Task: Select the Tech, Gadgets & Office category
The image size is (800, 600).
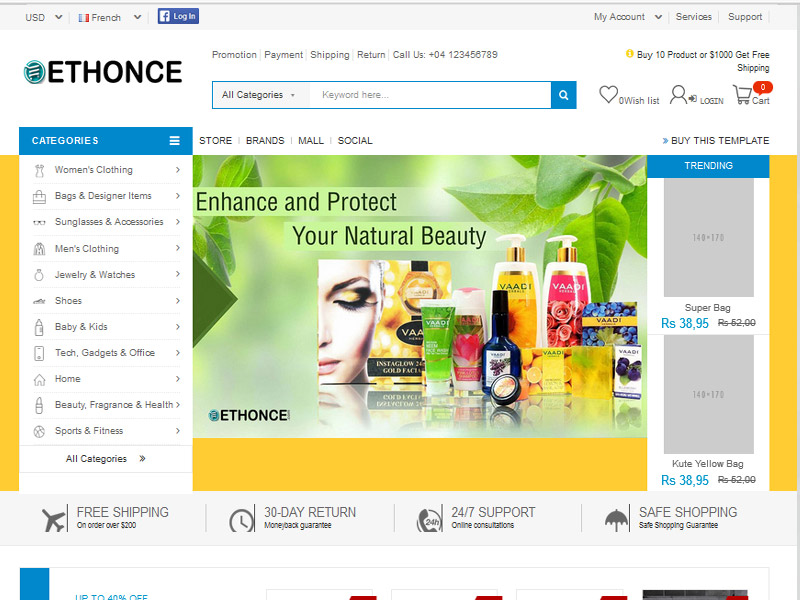Action: (107, 353)
